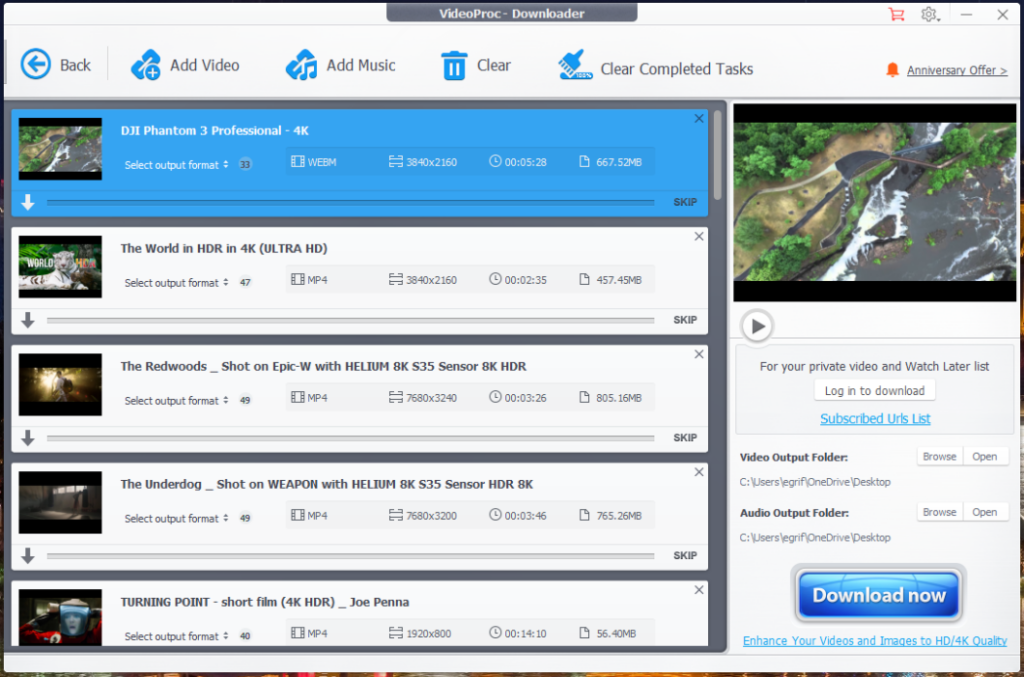
Task: Select output format for TURNING POINT film
Action: [176, 636]
